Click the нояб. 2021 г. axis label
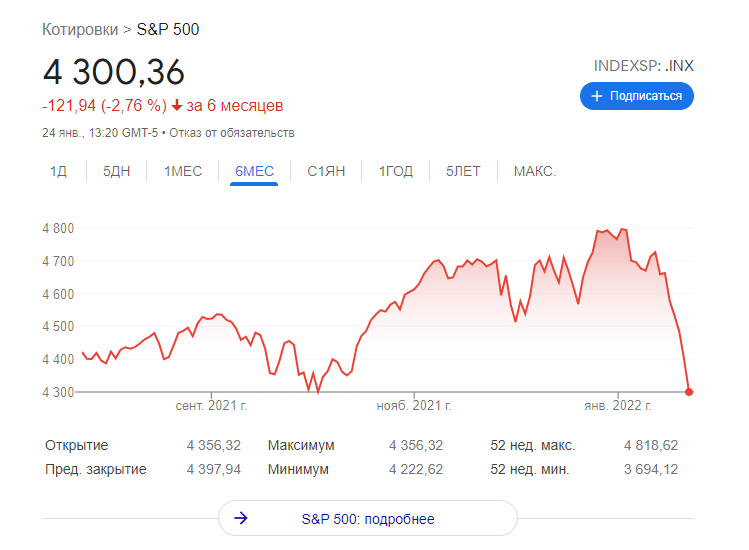The image size is (749, 550). point(414,407)
